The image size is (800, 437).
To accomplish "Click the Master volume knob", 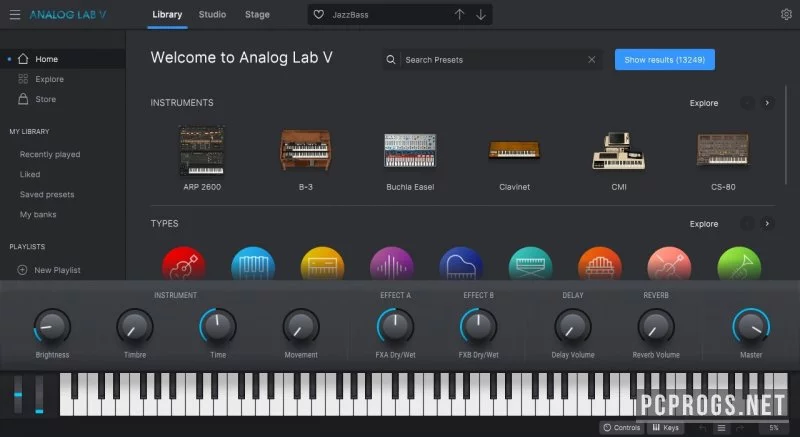I will pyautogui.click(x=751, y=326).
